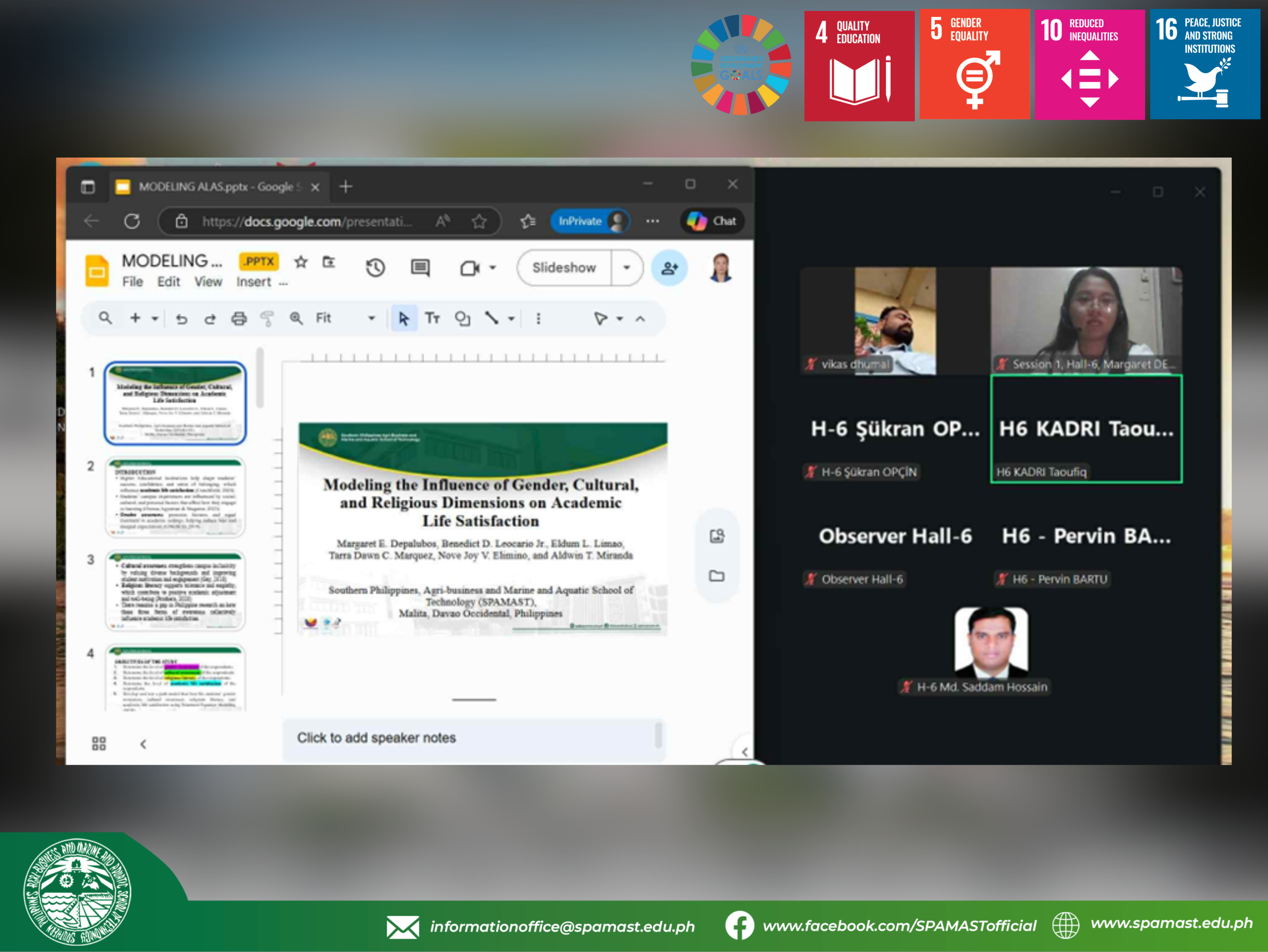Expand the Slideshow options dropdown arrow
This screenshot has width=1268, height=952.
point(627,267)
